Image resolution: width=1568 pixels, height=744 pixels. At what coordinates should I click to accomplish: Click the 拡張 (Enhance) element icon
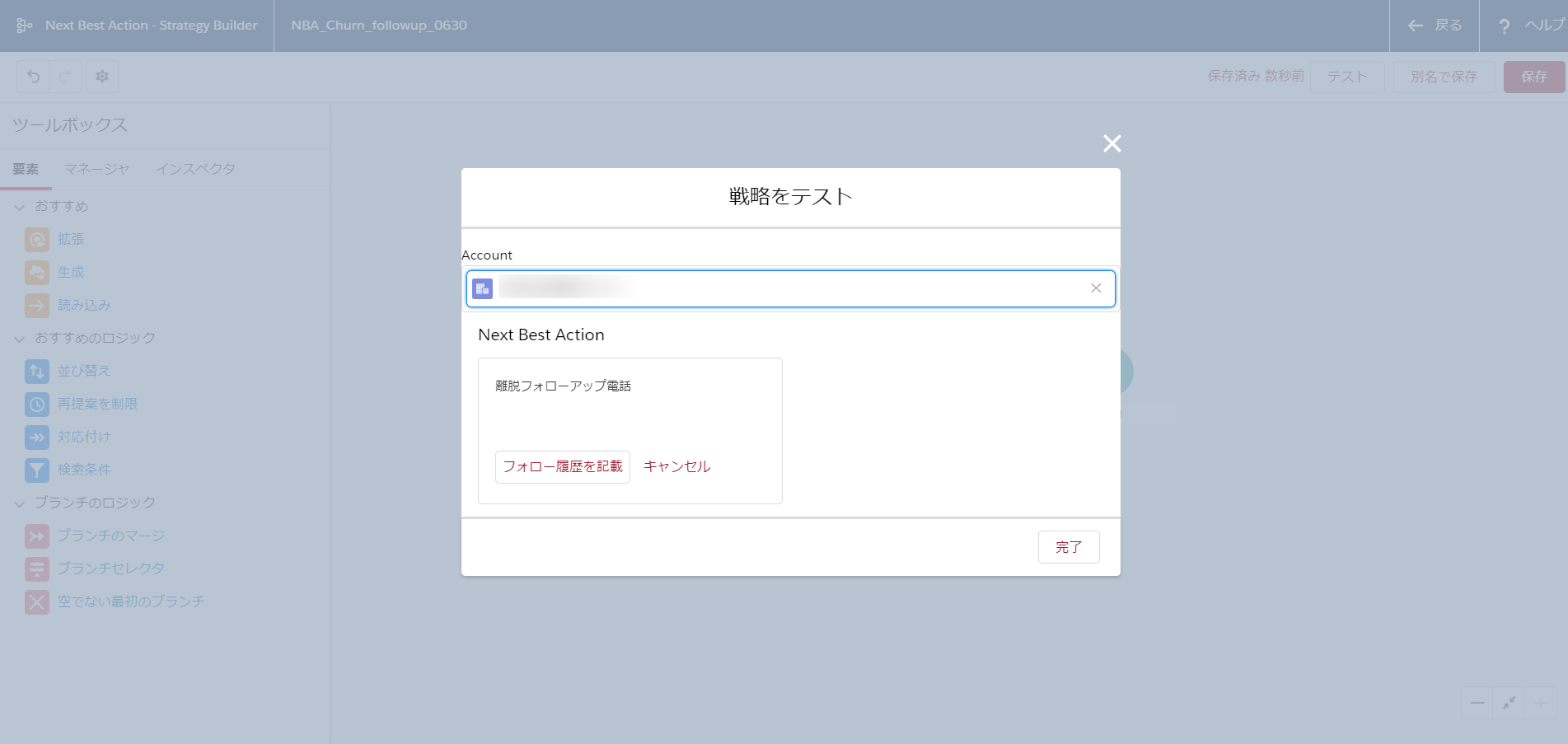point(37,240)
